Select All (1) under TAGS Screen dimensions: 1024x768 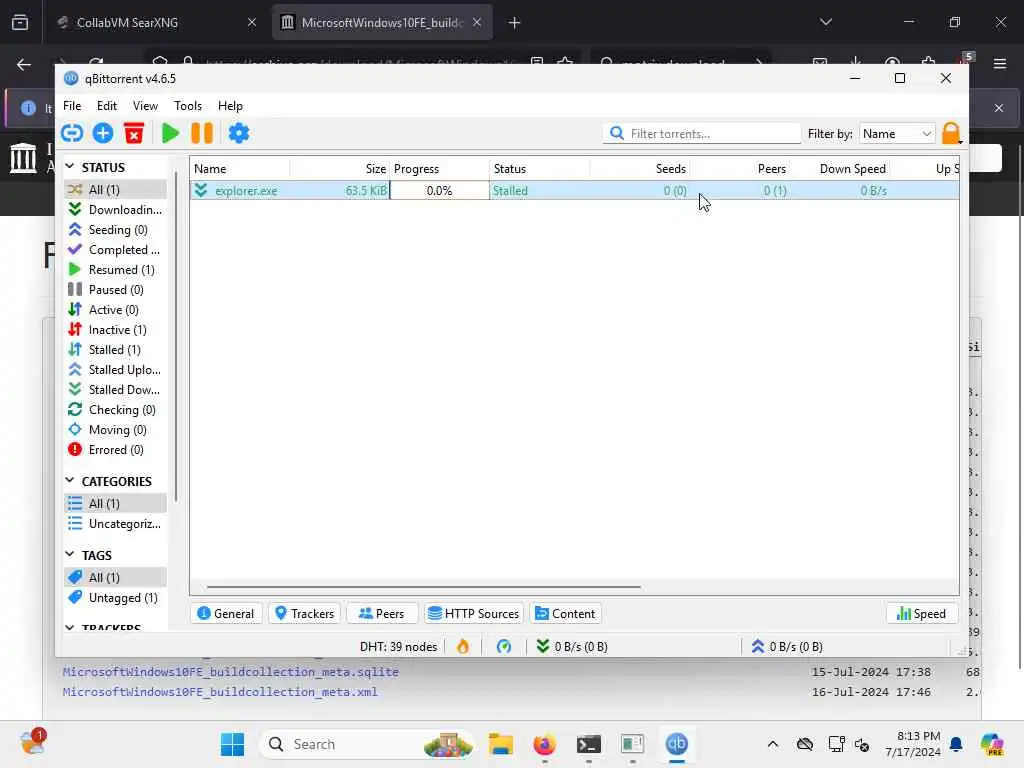pyautogui.click(x=115, y=577)
